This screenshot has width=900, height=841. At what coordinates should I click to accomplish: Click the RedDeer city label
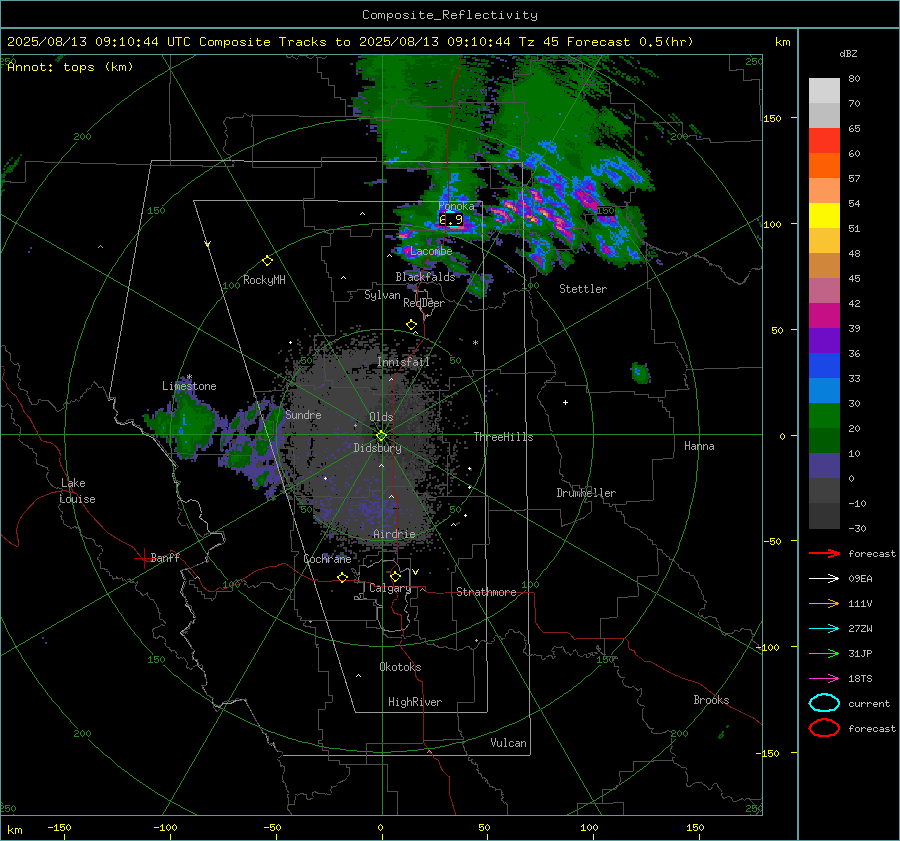coord(424,303)
